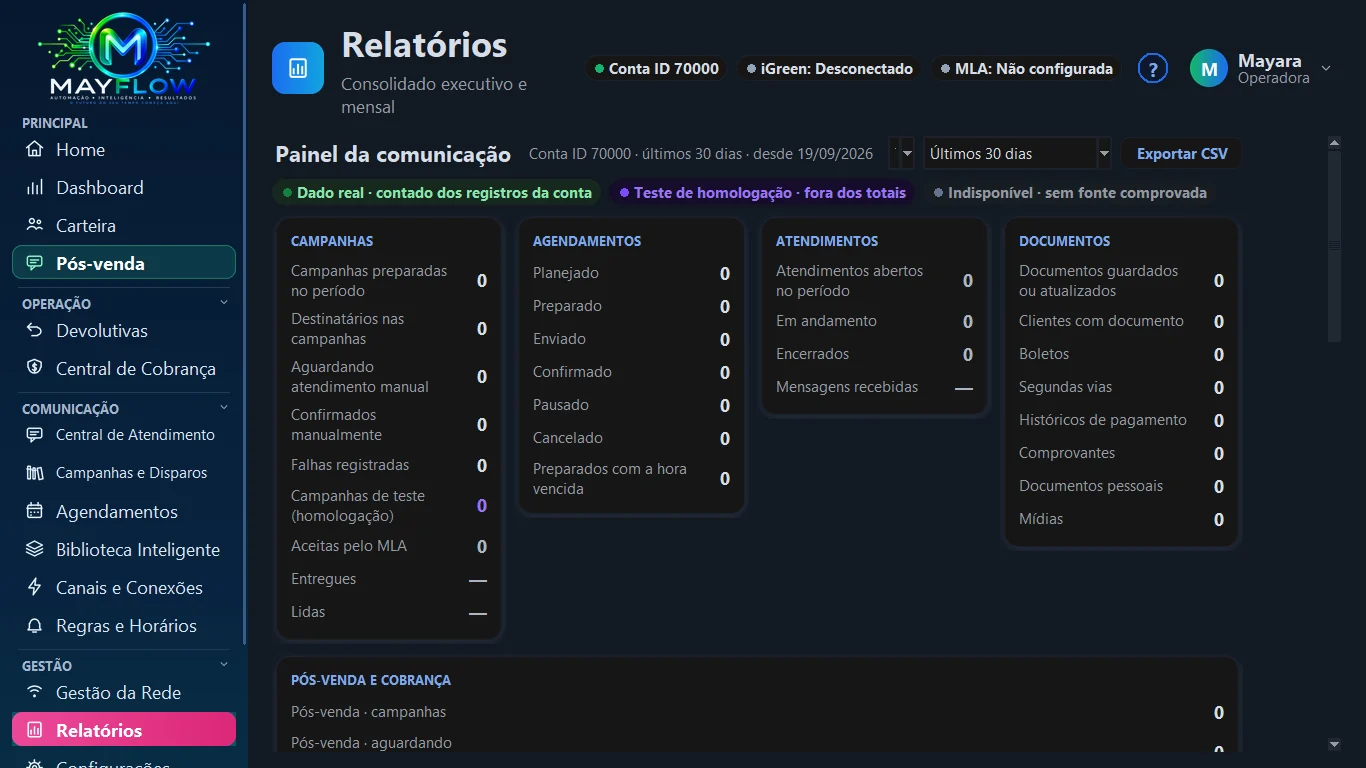This screenshot has height=768, width=1366.
Task: Click the Gestão da Rede wifi icon
Action: 35,693
